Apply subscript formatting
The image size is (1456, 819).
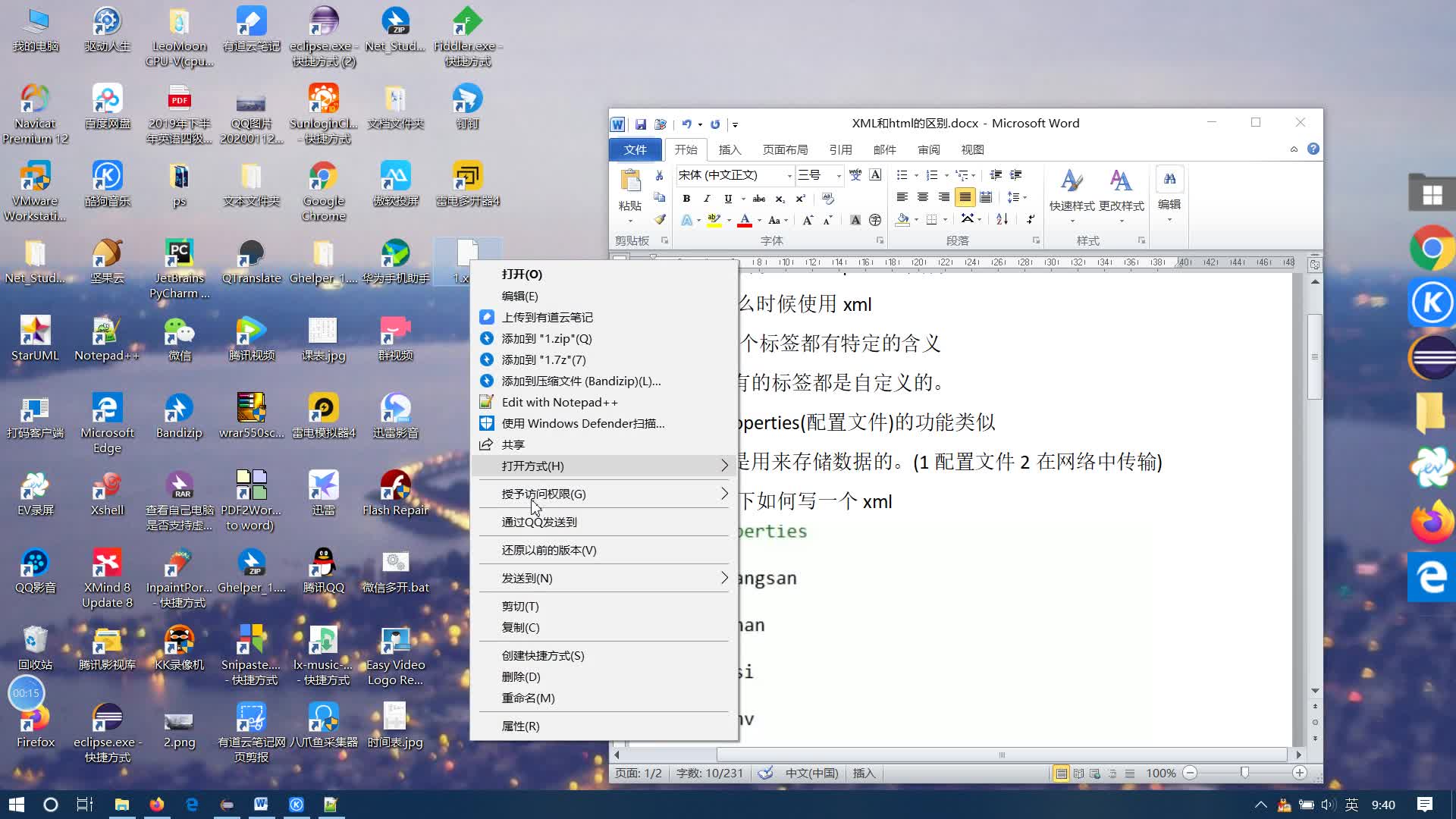click(780, 199)
